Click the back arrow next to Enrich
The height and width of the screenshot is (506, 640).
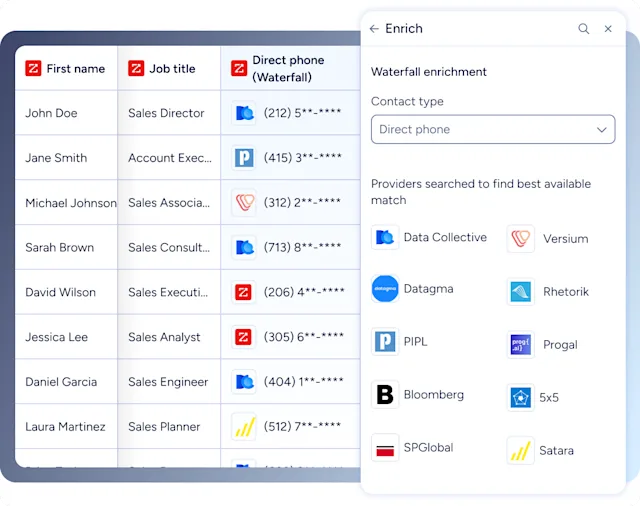pyautogui.click(x=374, y=29)
